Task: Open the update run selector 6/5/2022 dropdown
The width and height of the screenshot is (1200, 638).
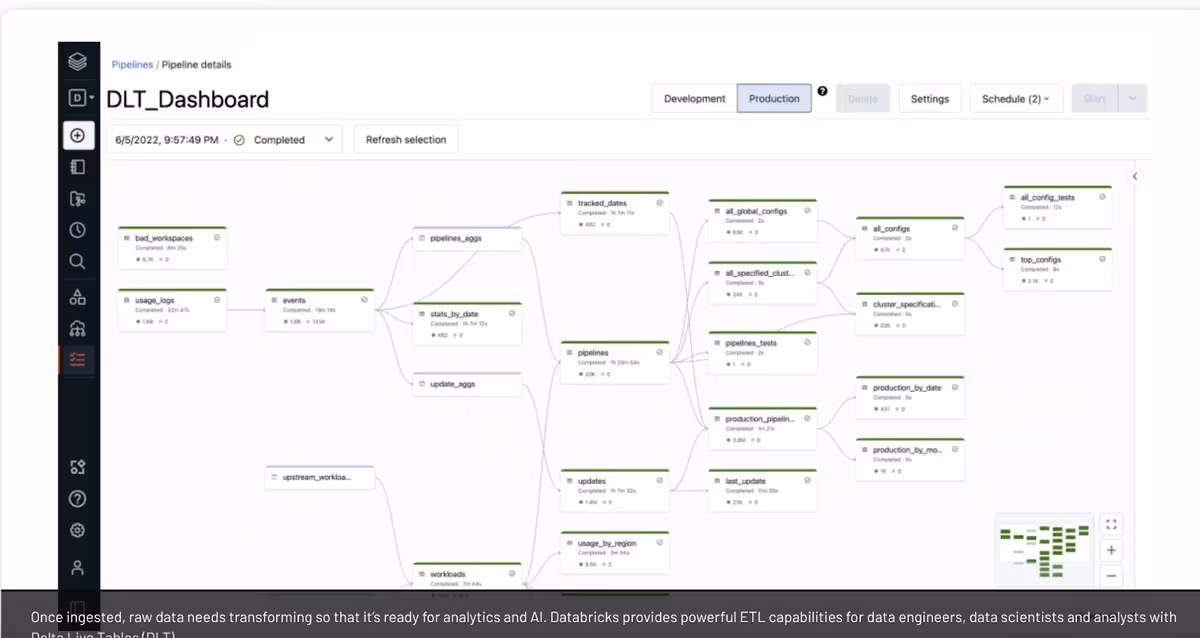Action: pyautogui.click(x=224, y=140)
